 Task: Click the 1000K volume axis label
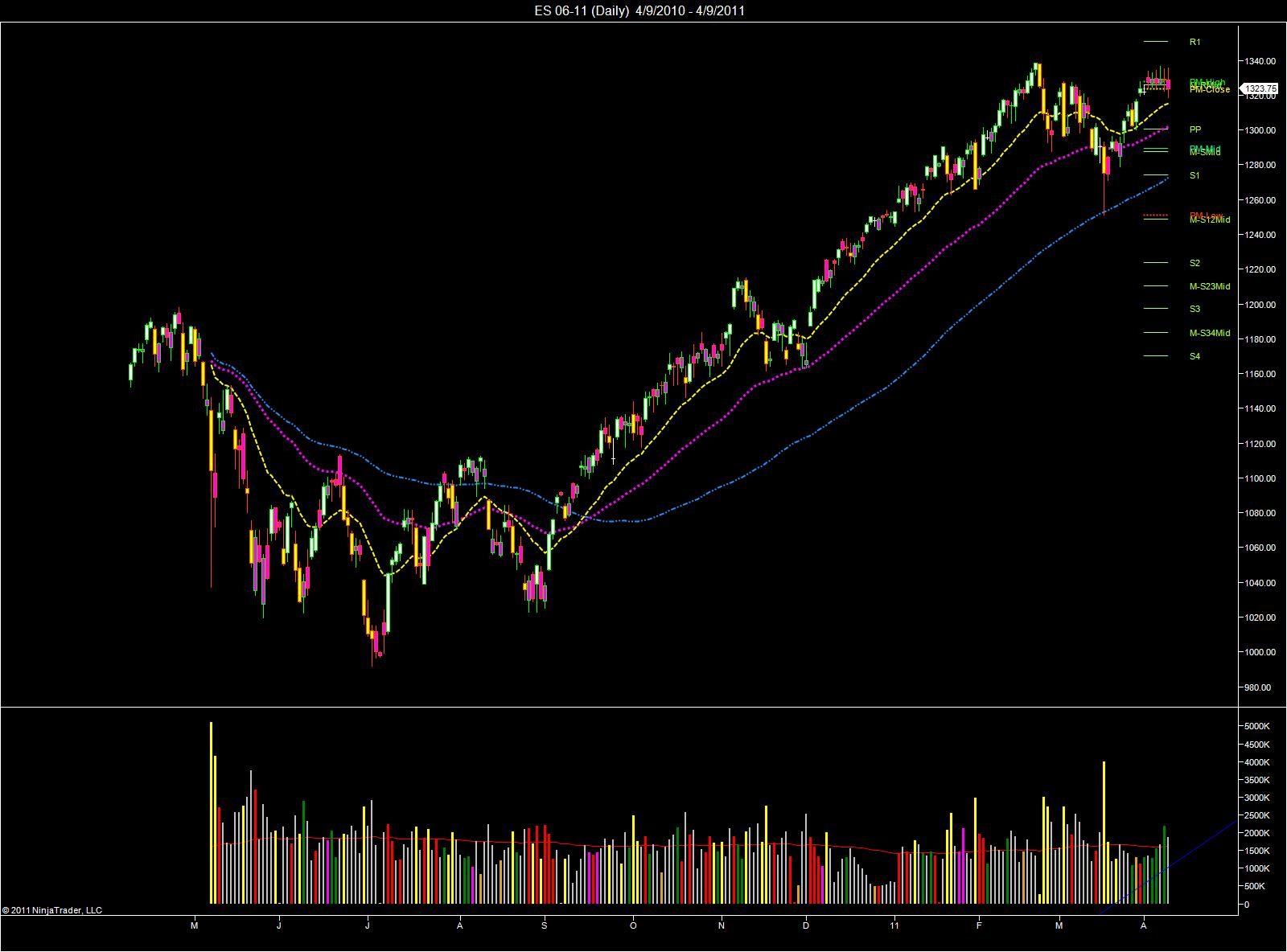click(1256, 869)
